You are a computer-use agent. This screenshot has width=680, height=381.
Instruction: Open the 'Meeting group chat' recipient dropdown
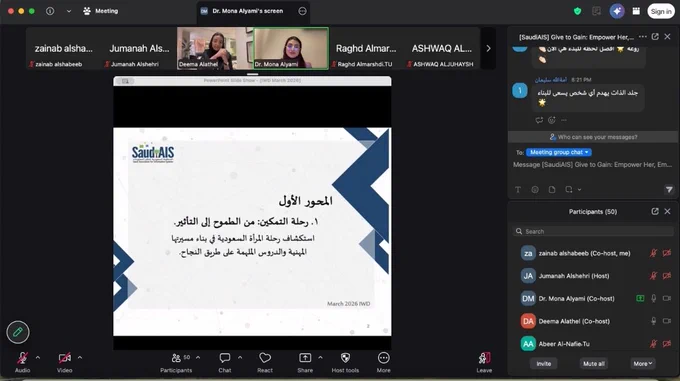coord(559,152)
